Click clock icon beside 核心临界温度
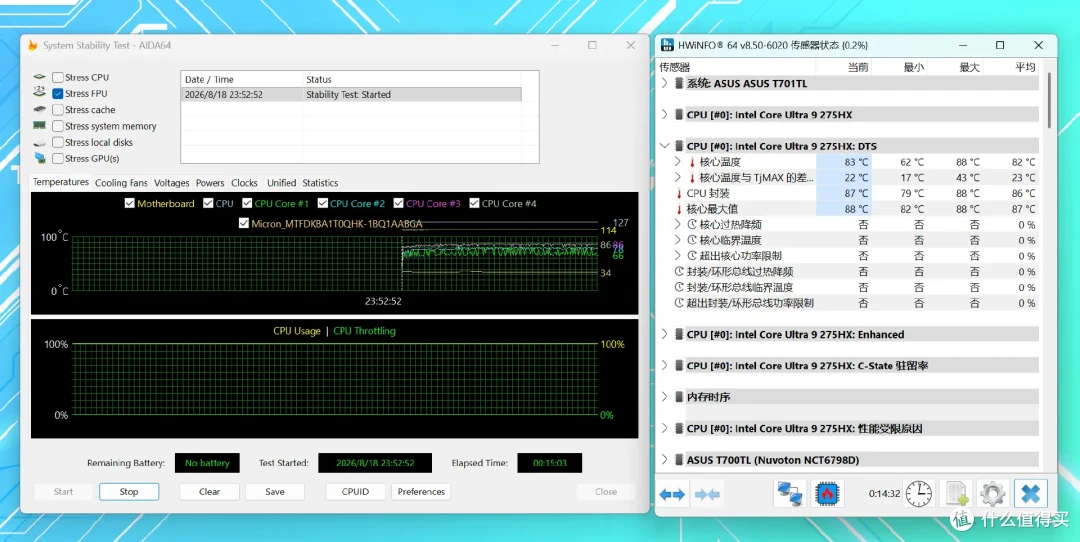Screen dimensions: 1080x542 [693, 240]
